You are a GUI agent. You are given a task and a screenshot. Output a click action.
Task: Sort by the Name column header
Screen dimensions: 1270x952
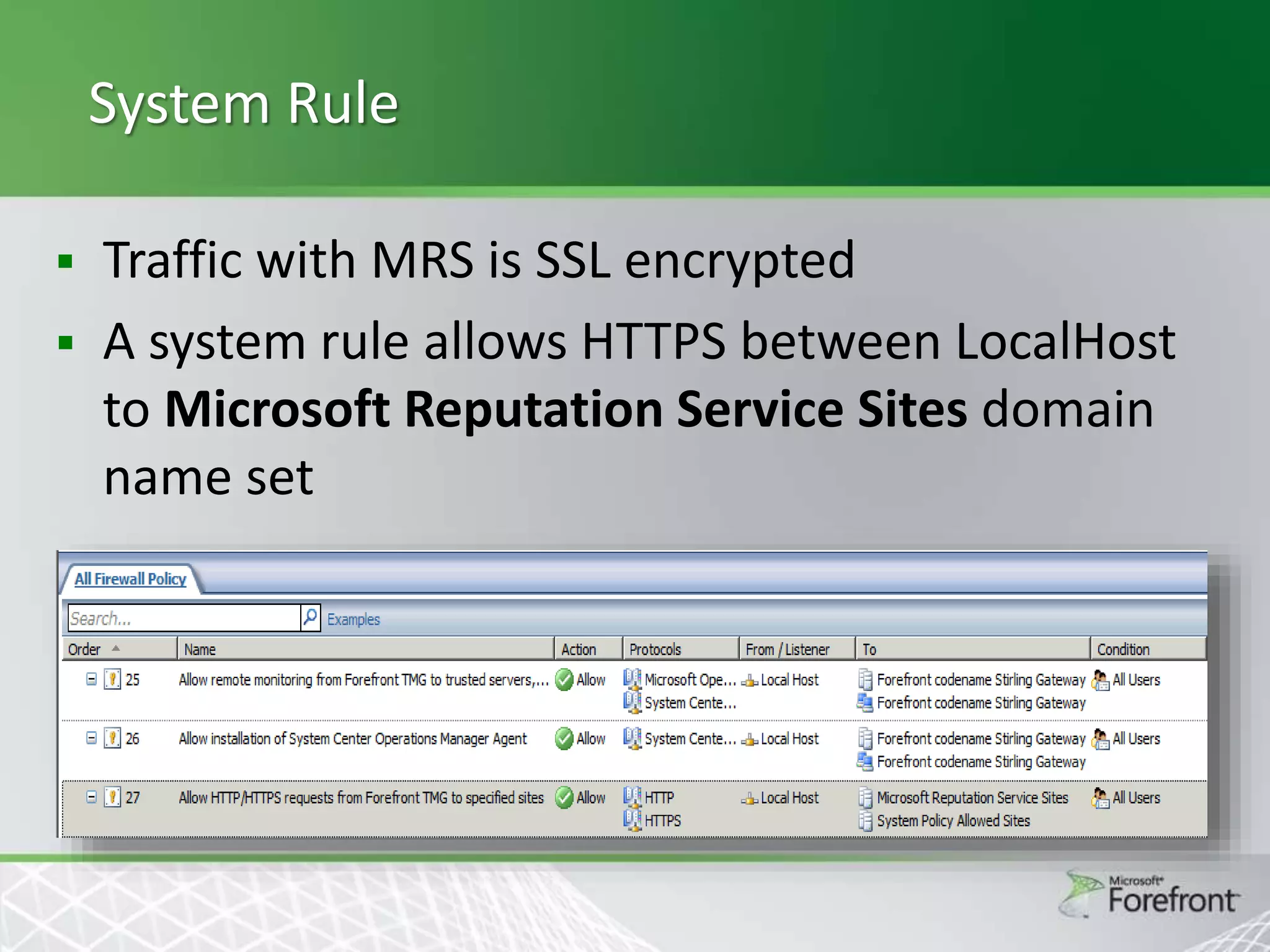click(366, 649)
